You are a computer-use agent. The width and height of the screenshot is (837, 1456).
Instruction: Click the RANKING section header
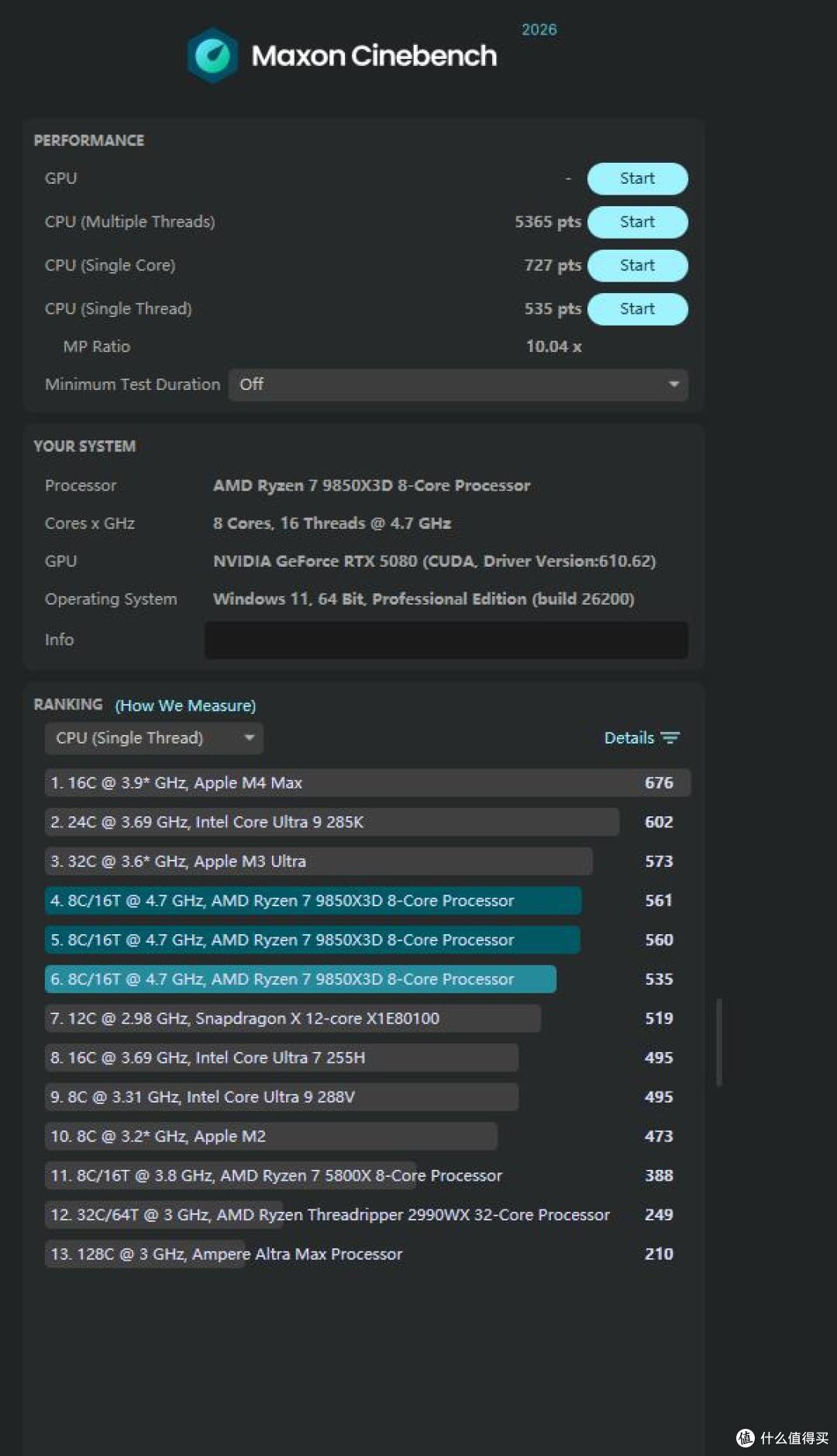[x=68, y=704]
